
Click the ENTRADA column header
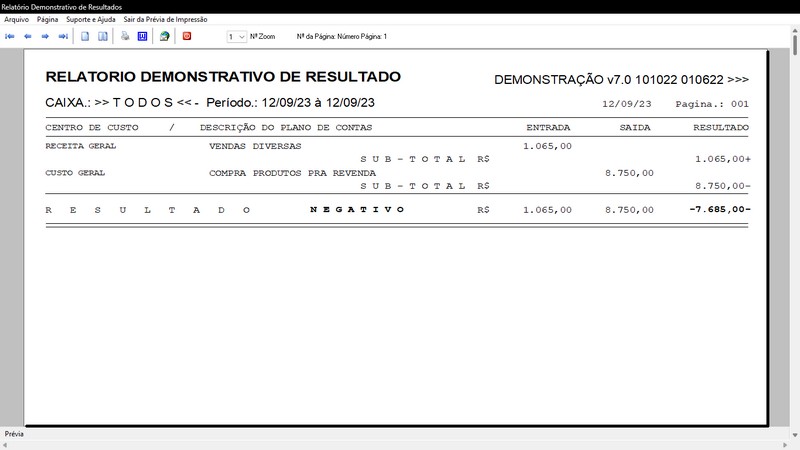coord(548,128)
